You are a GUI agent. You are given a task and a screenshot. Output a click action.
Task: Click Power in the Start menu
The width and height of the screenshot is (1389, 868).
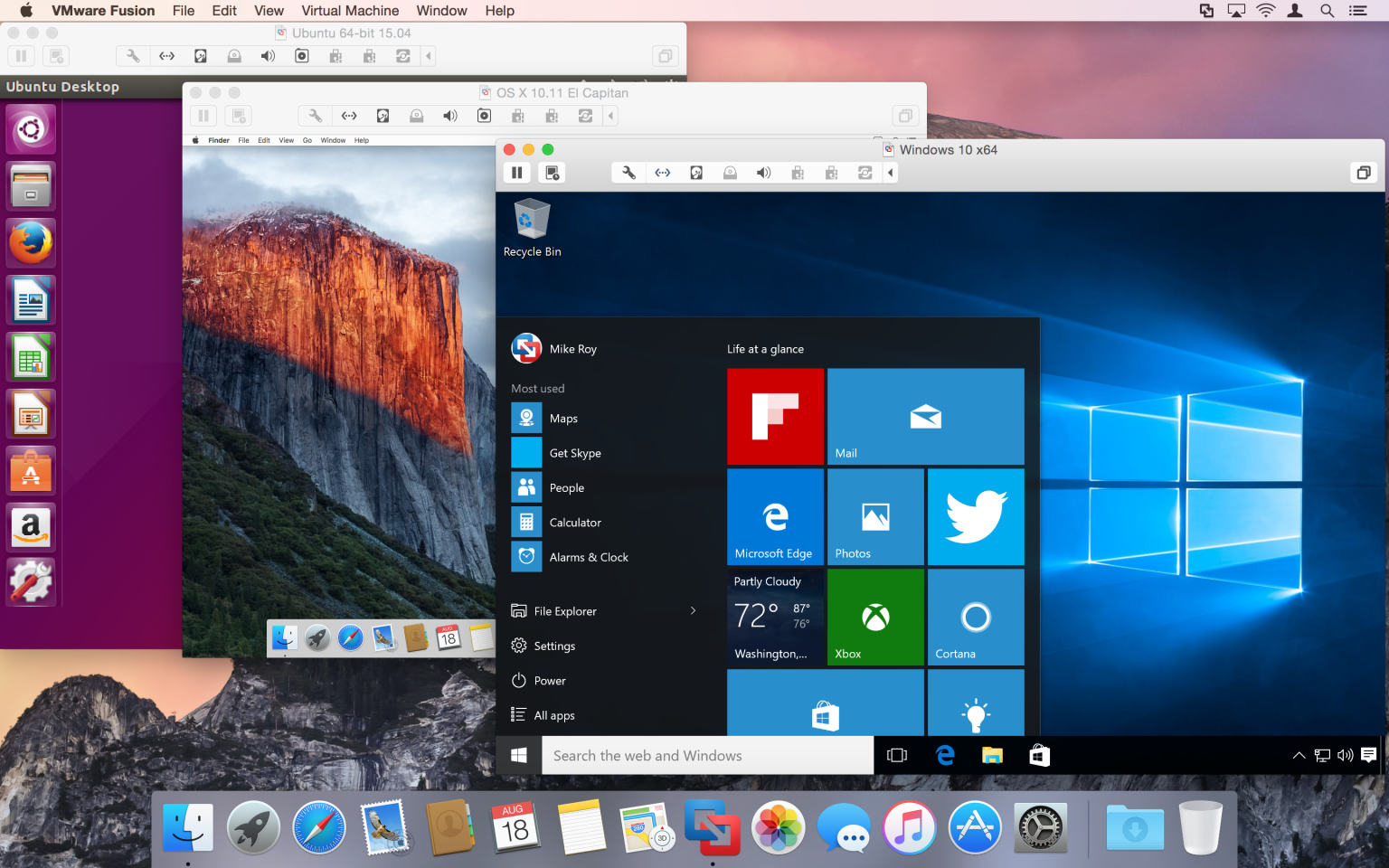[x=549, y=680]
